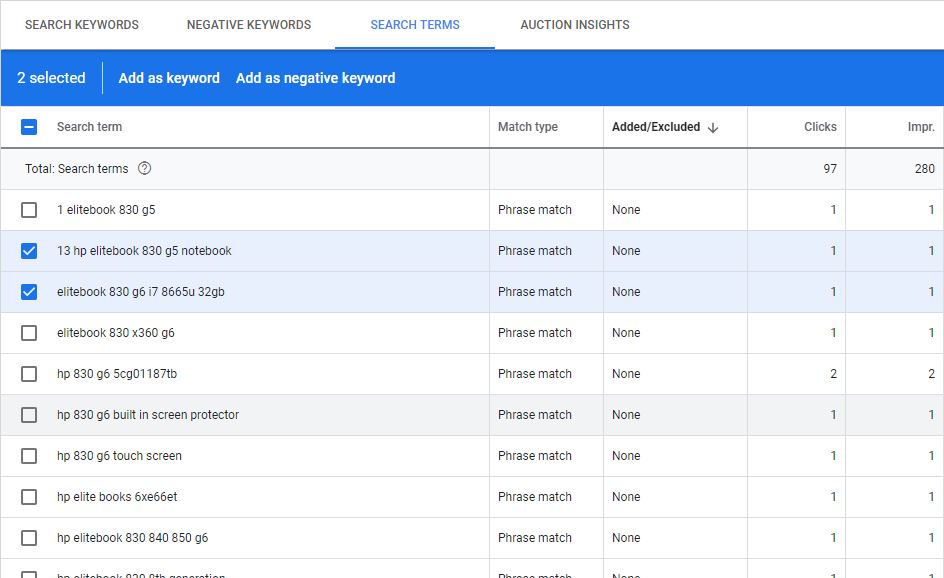Click the Match type column header
This screenshot has width=944, height=578.
(x=528, y=127)
